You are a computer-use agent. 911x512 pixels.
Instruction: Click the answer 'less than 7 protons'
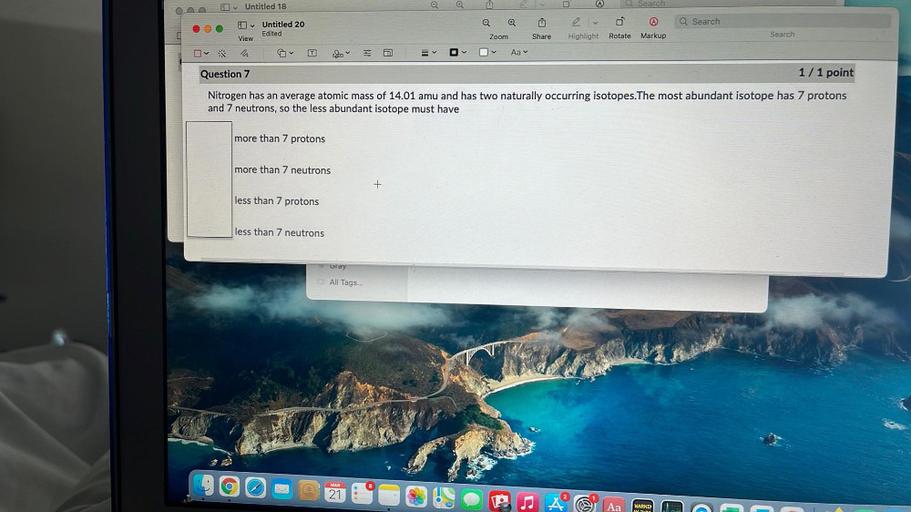tap(277, 201)
